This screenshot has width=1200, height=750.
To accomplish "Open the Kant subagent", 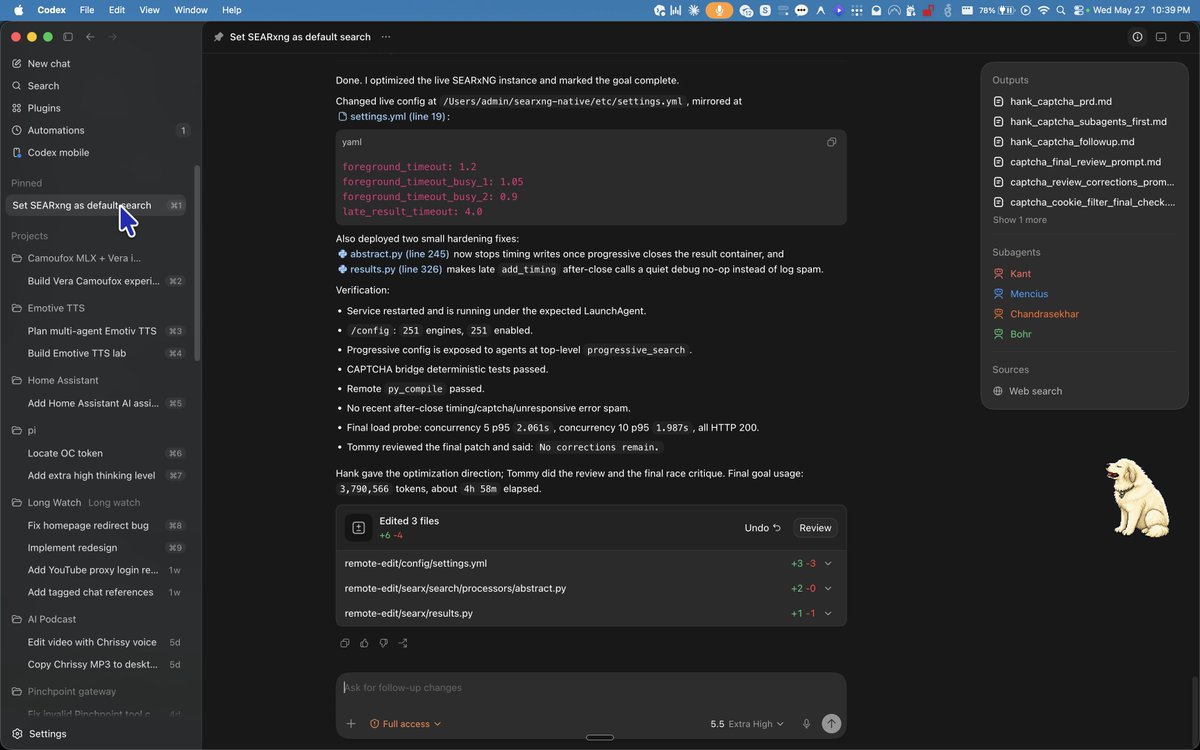I will 1020,274.
